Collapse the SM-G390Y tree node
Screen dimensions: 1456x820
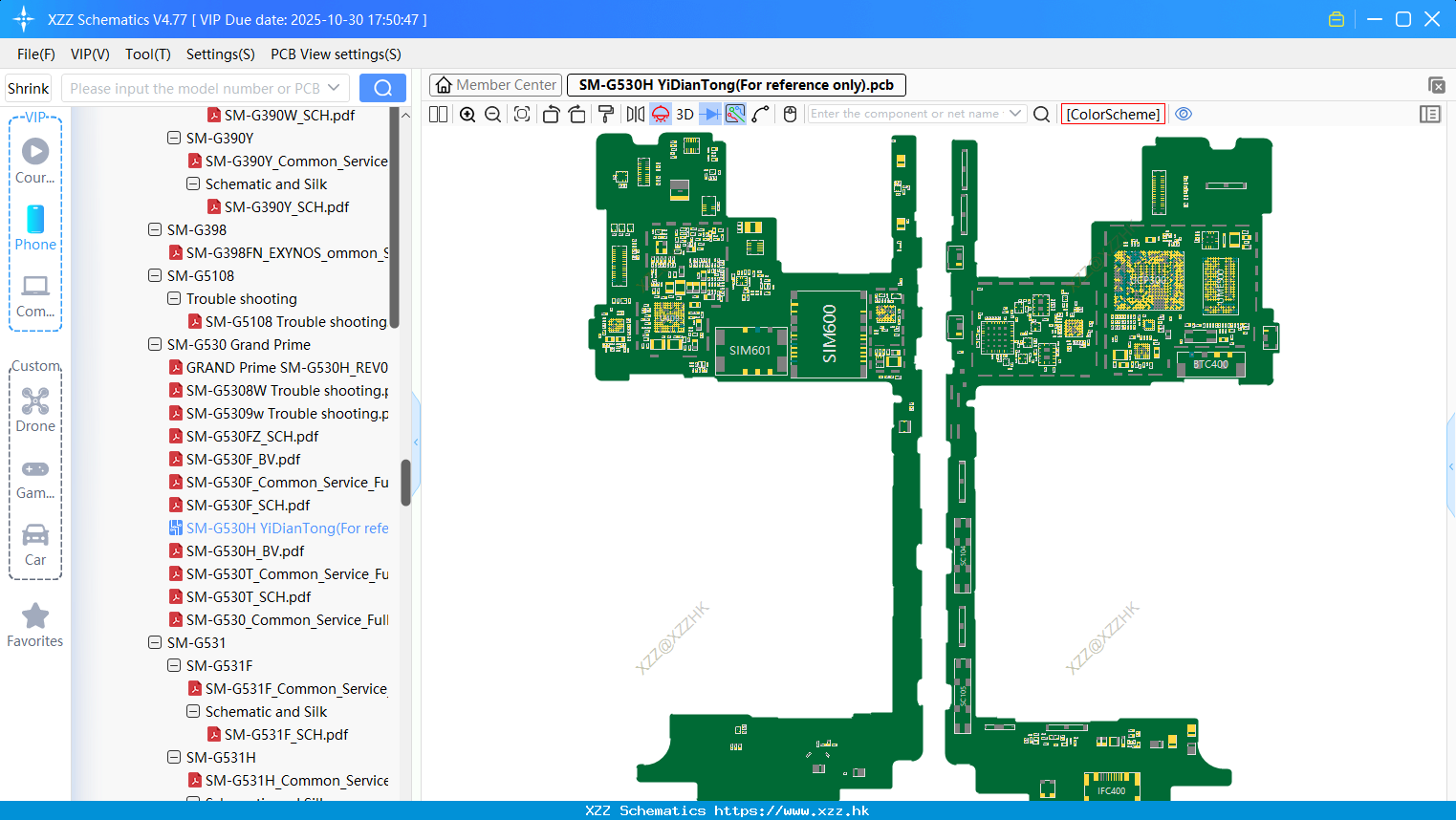[x=174, y=138]
